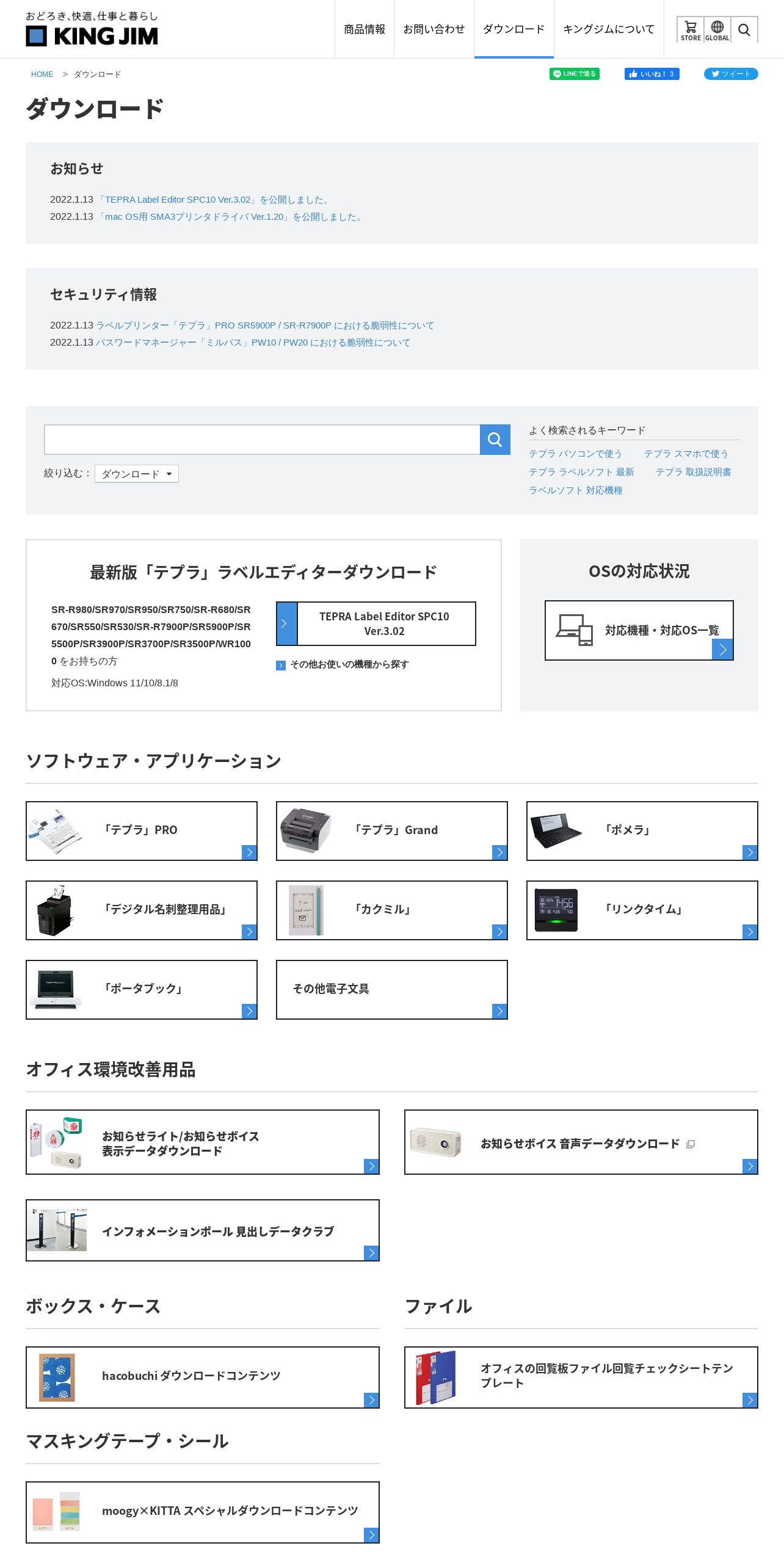Click the arrow icon on 「デジタル名刺整理用品」 card
This screenshot has width=784, height=1568.
point(249,932)
